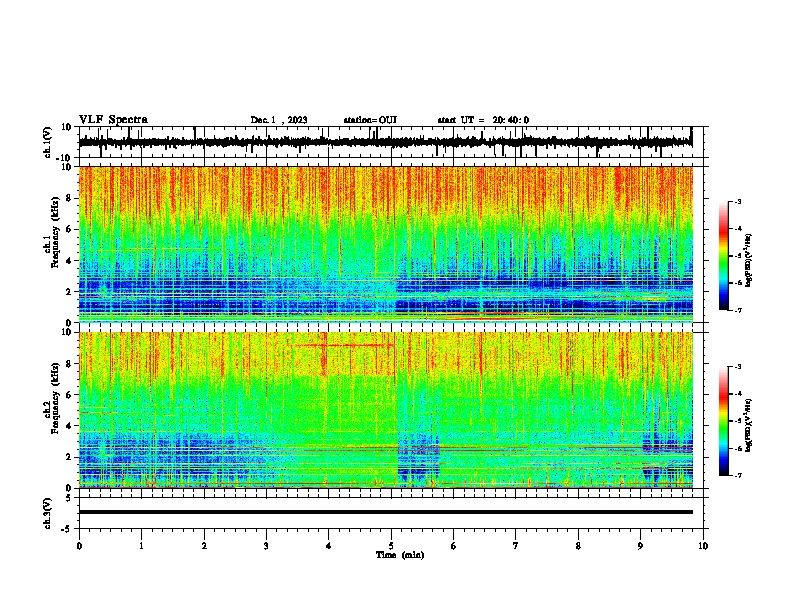Image resolution: width=792 pixels, height=612 pixels.
Task: Click the time axis tick label "4"
Action: (x=329, y=546)
